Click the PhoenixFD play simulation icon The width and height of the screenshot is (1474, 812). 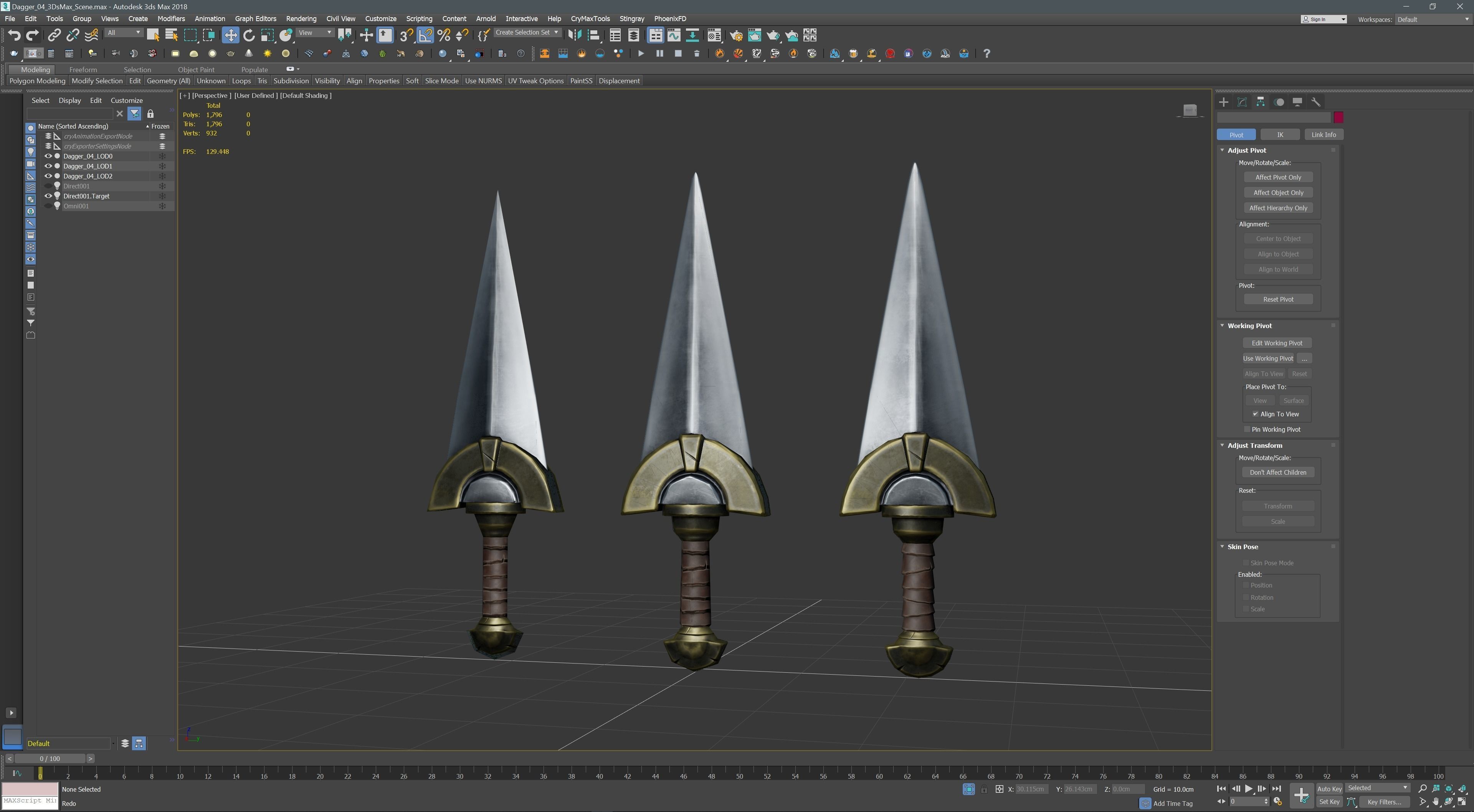tap(641, 53)
